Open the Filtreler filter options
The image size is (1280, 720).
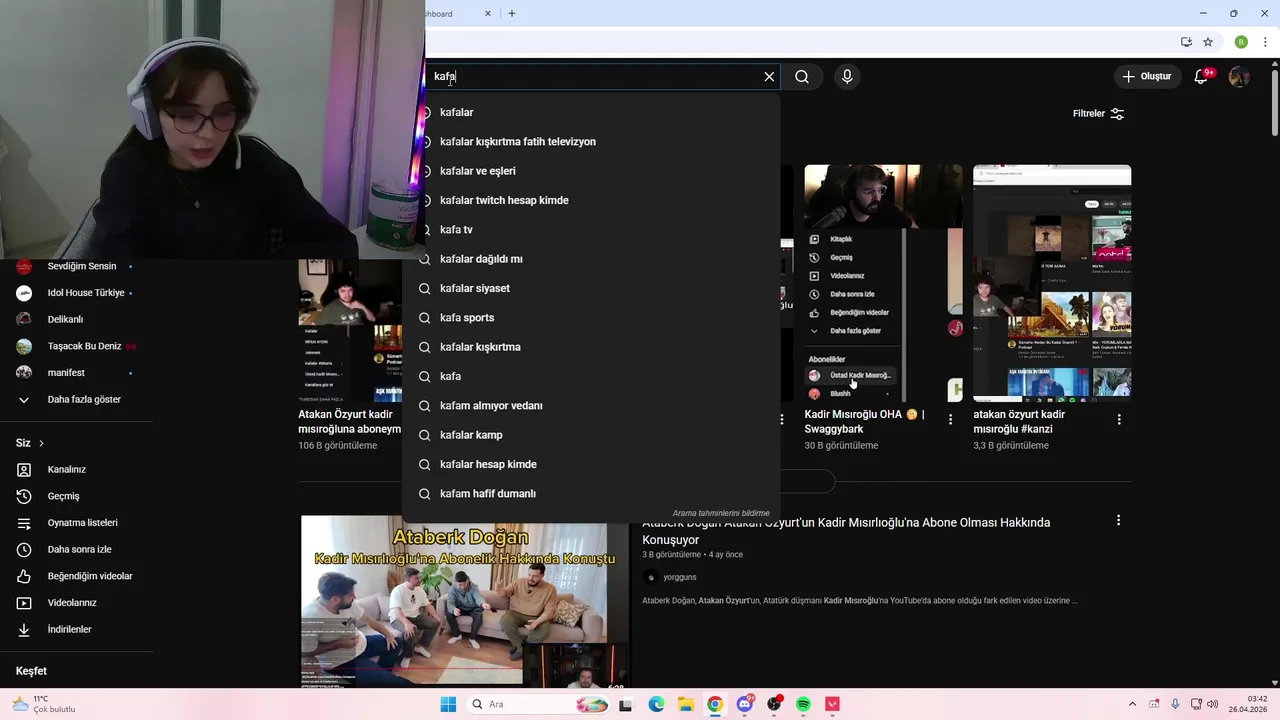[x=1098, y=114]
